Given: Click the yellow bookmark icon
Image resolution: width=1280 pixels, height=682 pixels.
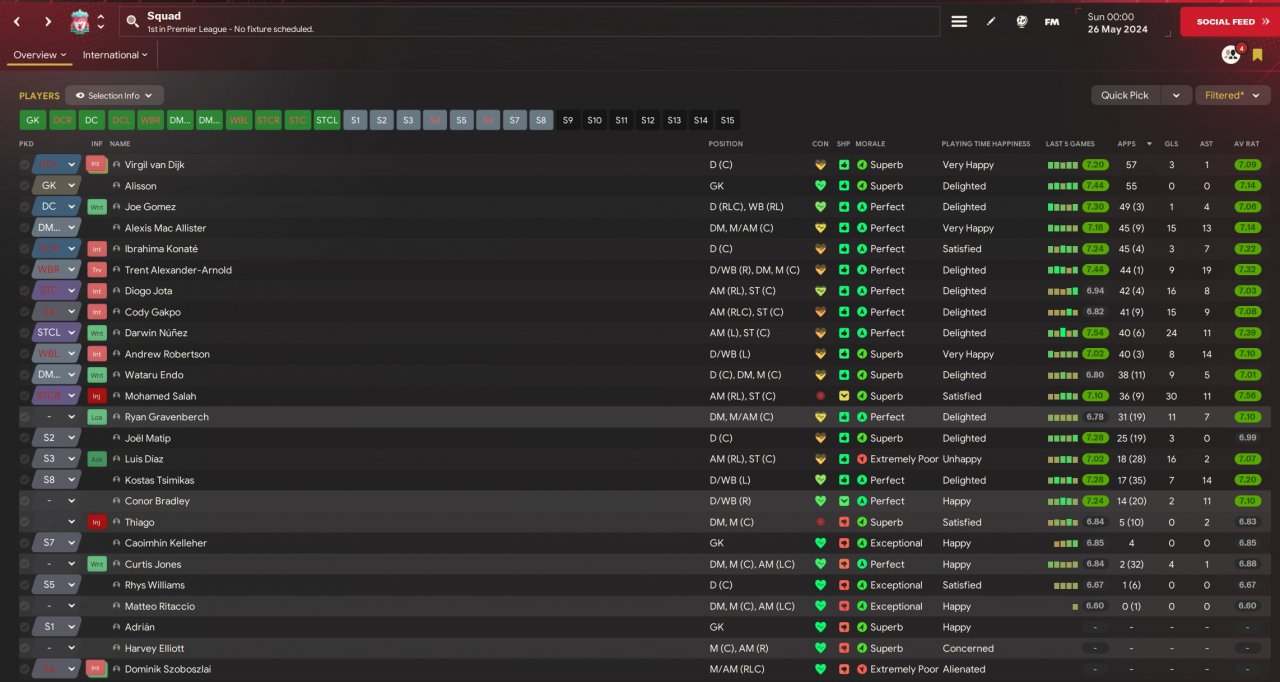Looking at the screenshot, I should point(1258,55).
